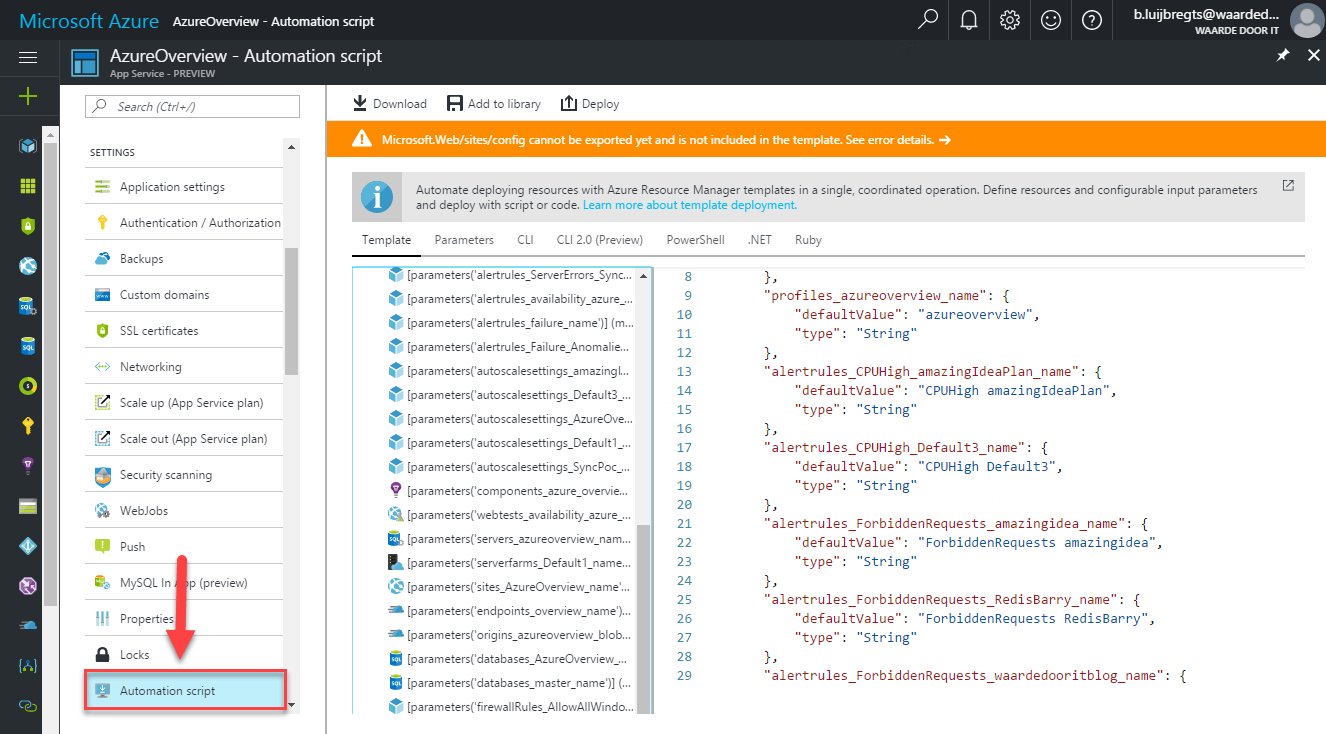This screenshot has height=734, width=1326.
Task: Click the Download toolbar button
Action: pos(390,104)
